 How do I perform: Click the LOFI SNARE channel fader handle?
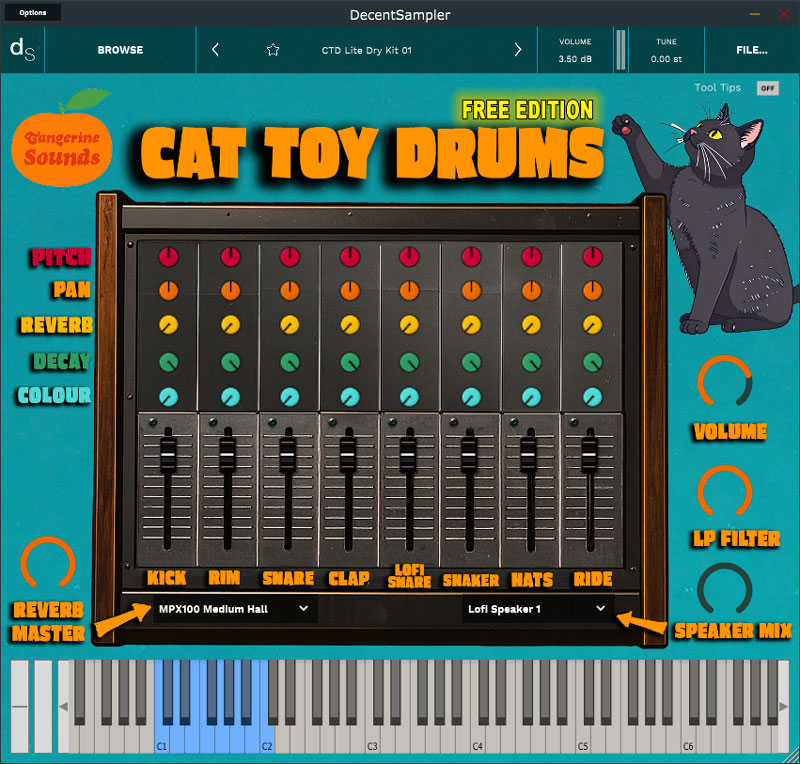pyautogui.click(x=408, y=454)
